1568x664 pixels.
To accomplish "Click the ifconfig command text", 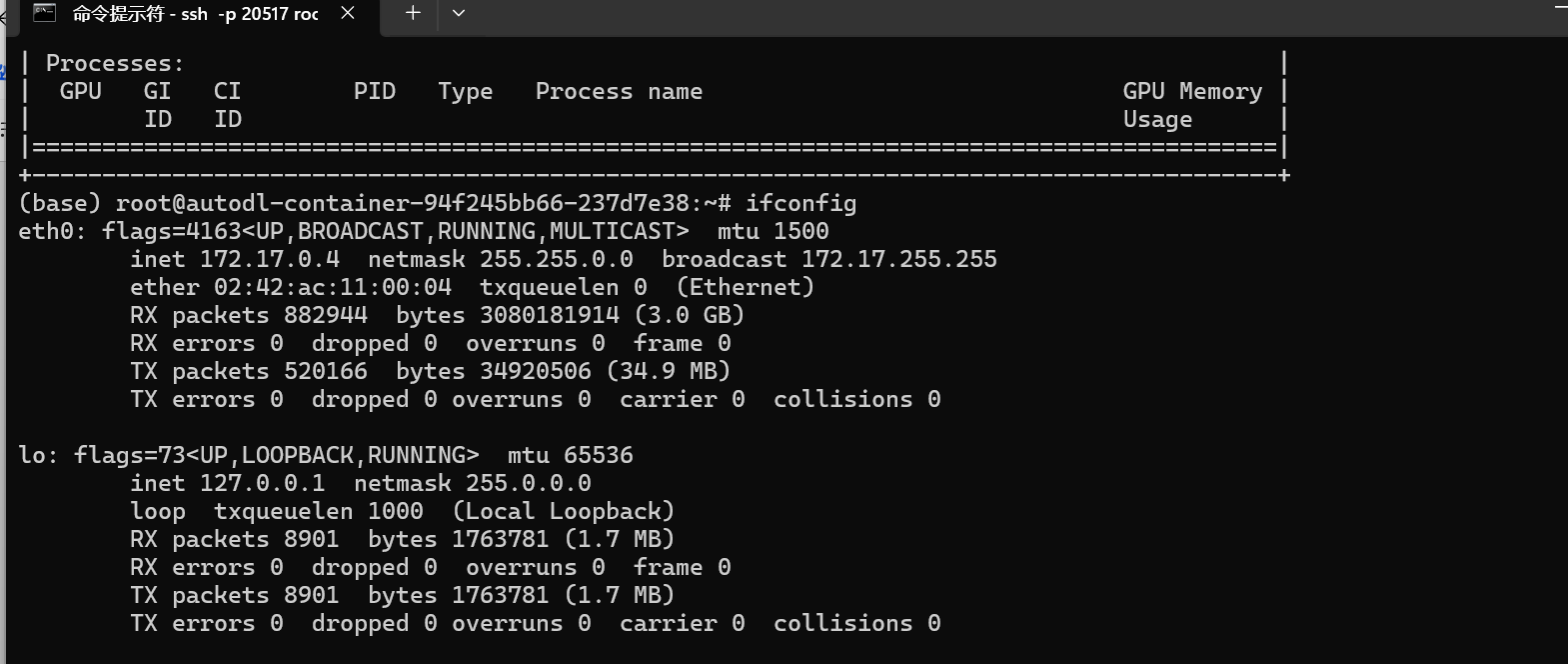I will 800,203.
